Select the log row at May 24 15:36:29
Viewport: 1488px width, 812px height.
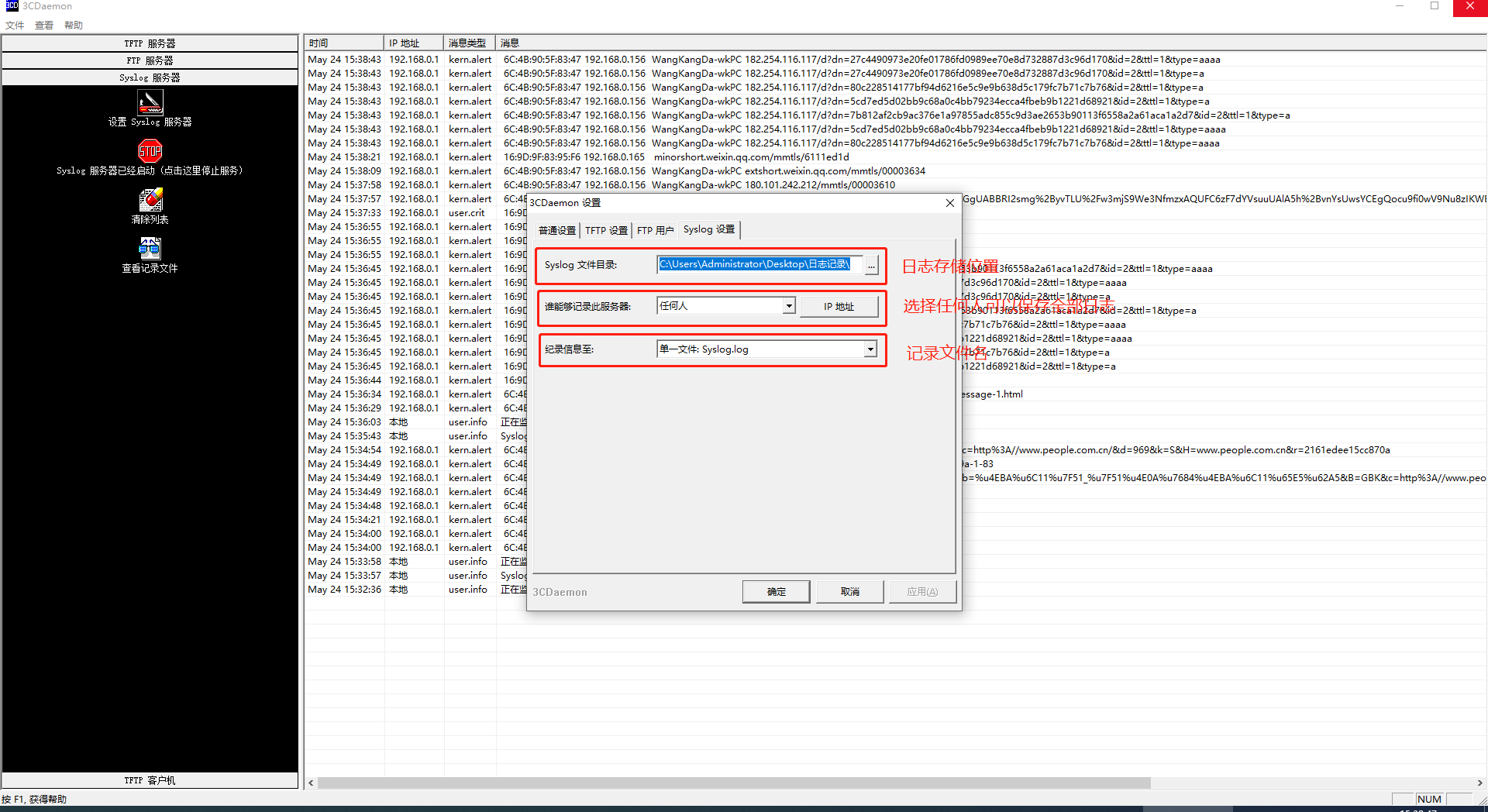pos(415,408)
